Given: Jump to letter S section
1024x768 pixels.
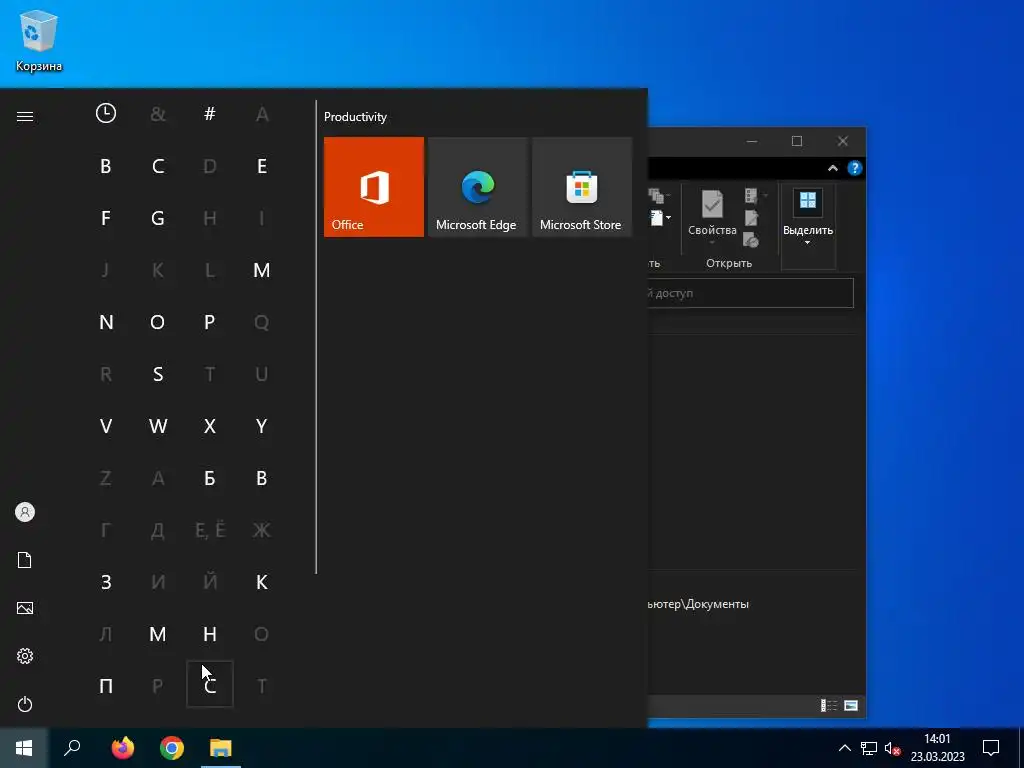Looking at the screenshot, I should (157, 374).
